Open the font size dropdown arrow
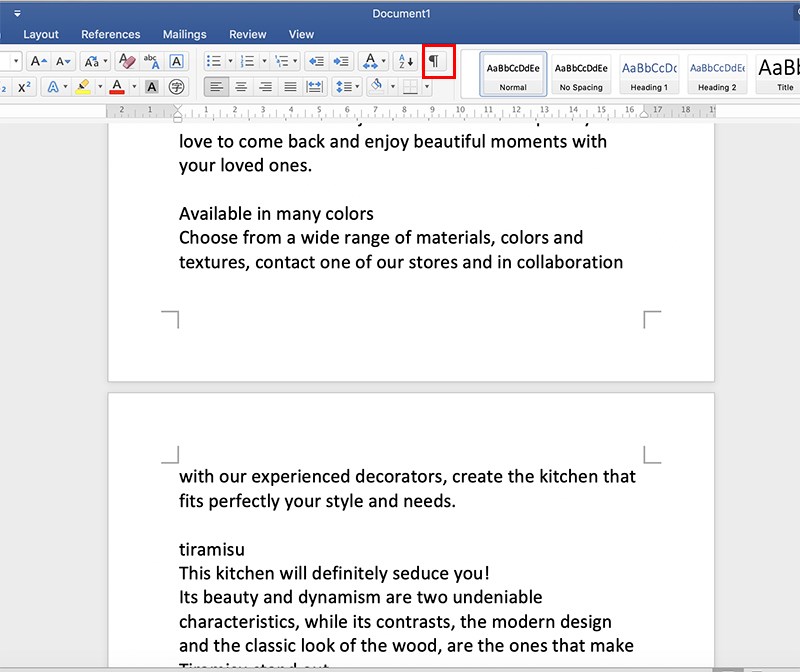Screen dimensions: 800x672 [x=16, y=62]
